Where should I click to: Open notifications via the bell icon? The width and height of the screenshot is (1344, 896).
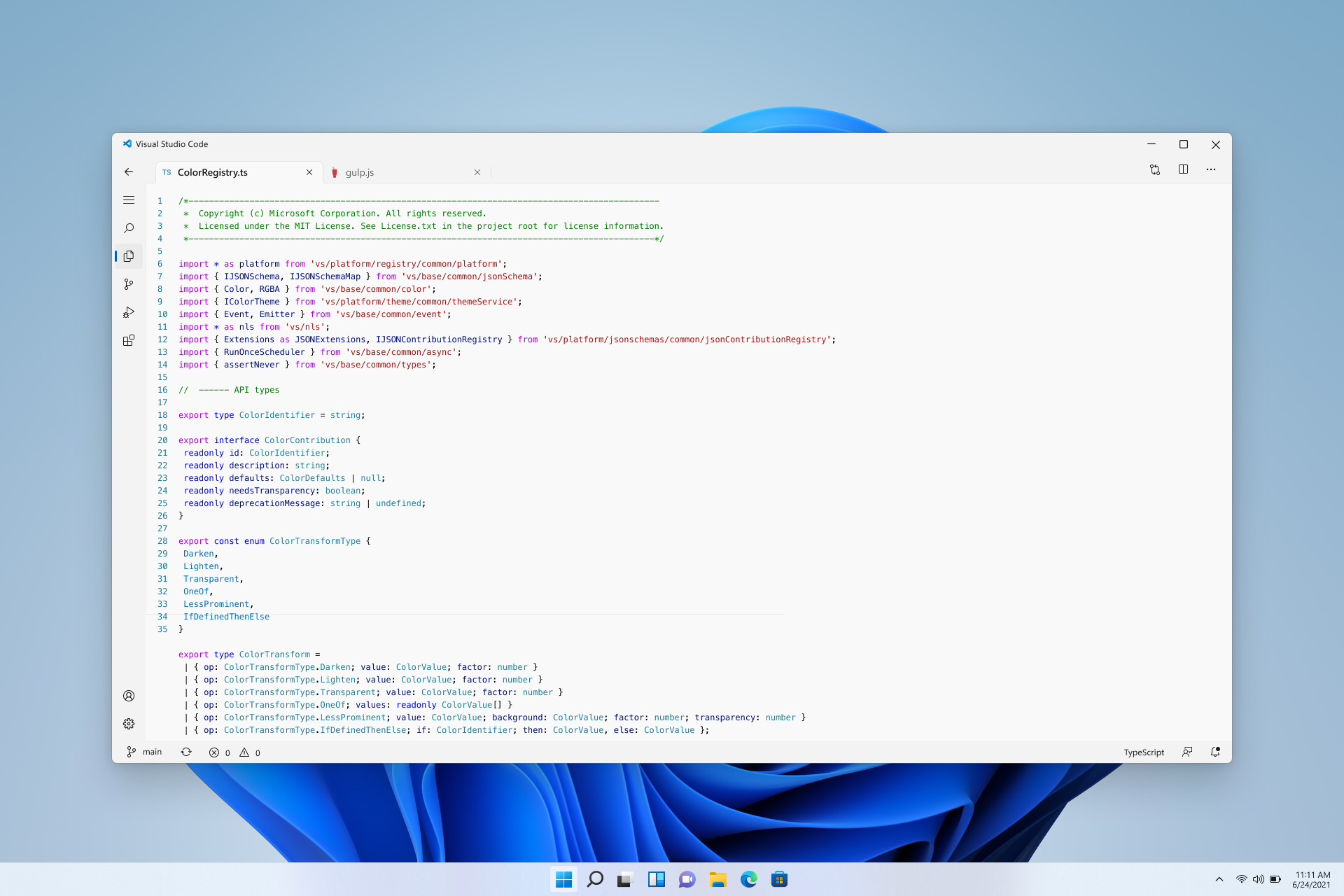click(1216, 752)
